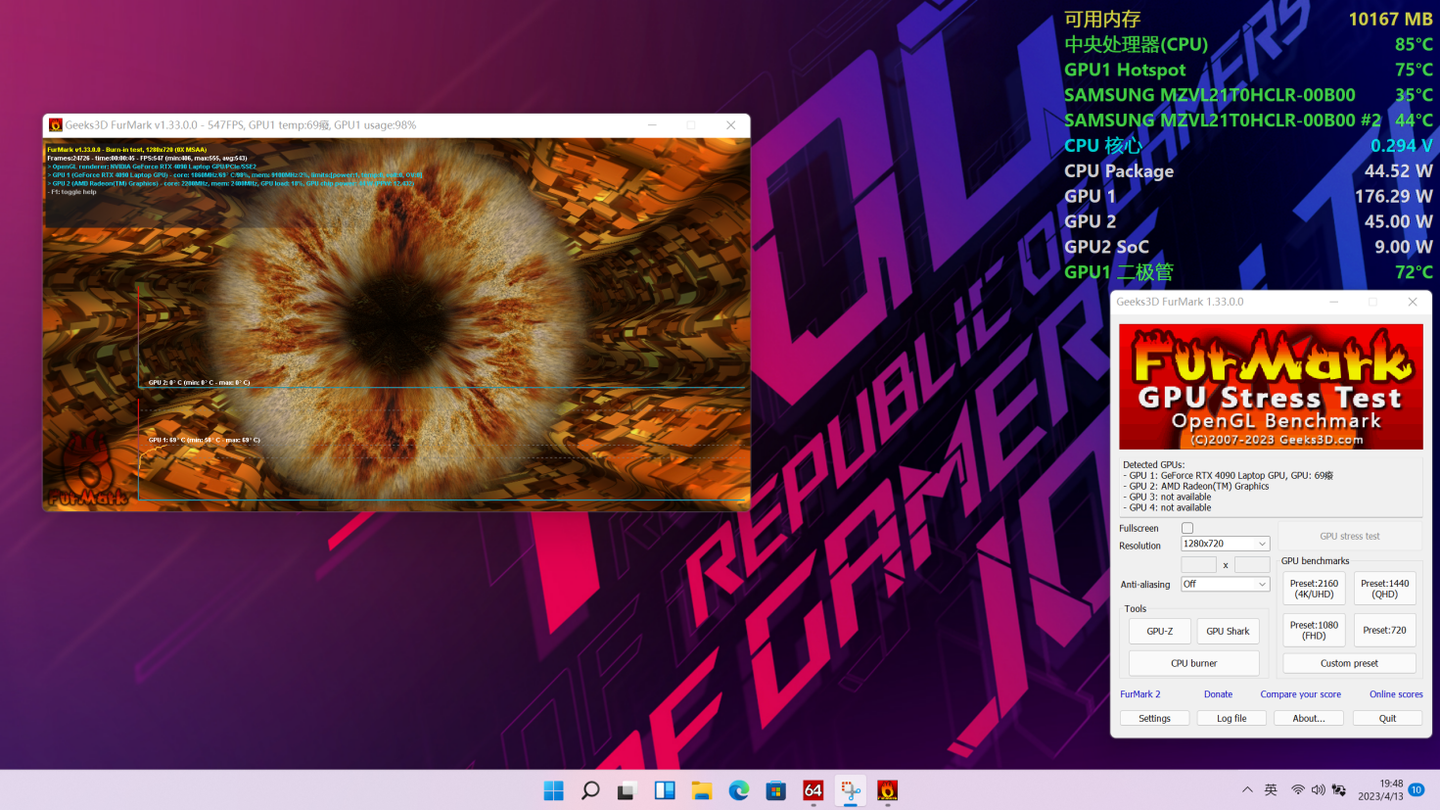This screenshot has width=1440, height=810.
Task: Click the FurMark render window title icon
Action: point(56,125)
